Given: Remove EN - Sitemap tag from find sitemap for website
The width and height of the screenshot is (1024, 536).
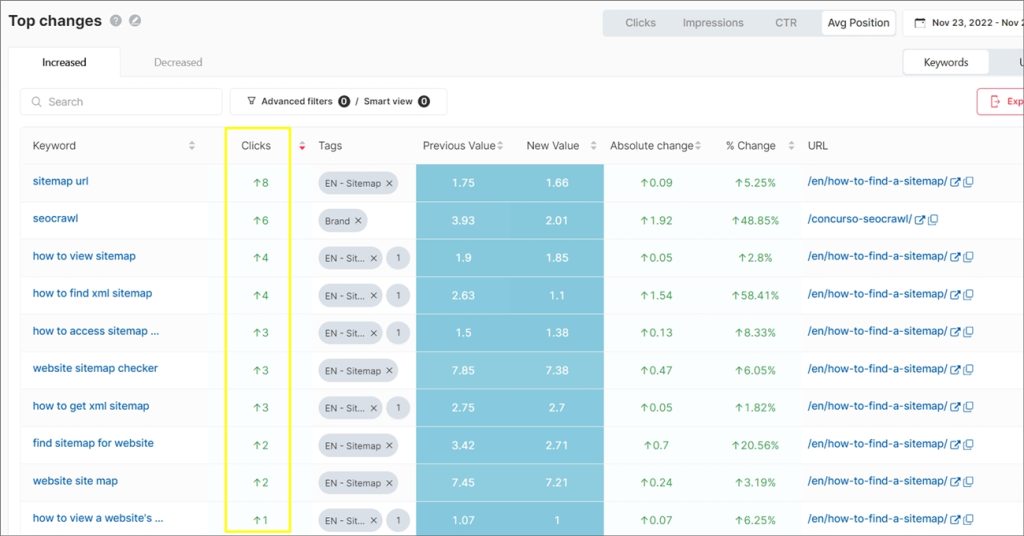Looking at the screenshot, I should (389, 446).
